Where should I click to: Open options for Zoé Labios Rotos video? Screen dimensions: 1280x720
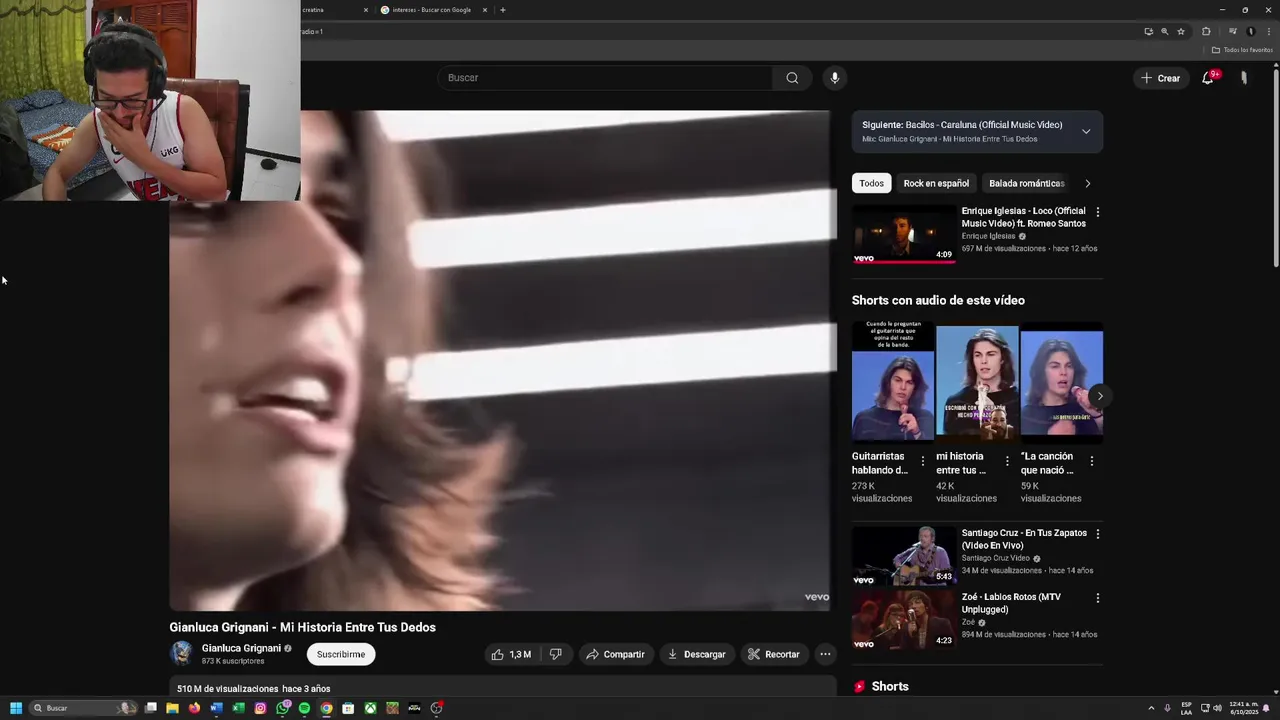(x=1097, y=598)
